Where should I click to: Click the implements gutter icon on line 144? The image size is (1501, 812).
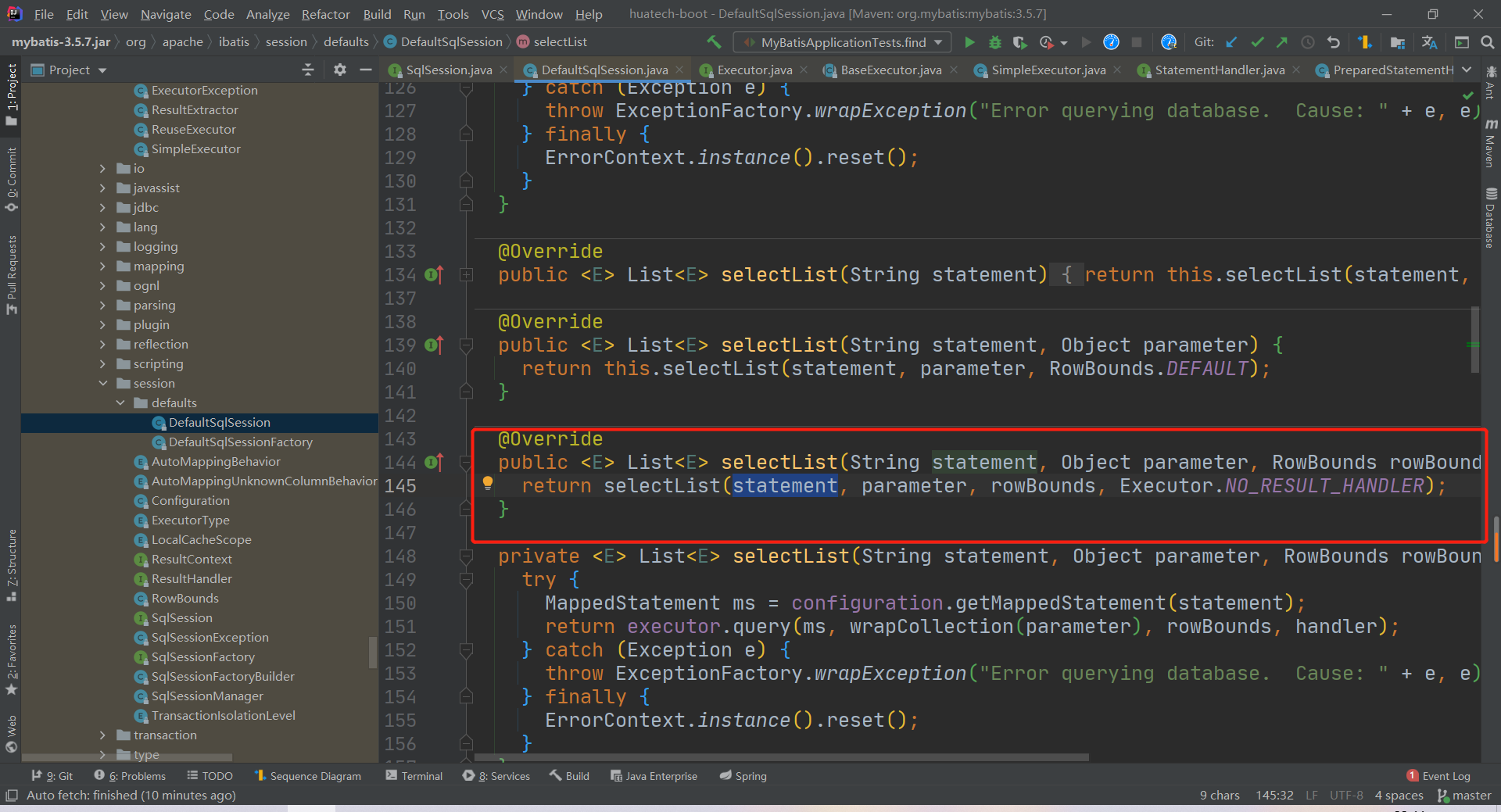[435, 462]
